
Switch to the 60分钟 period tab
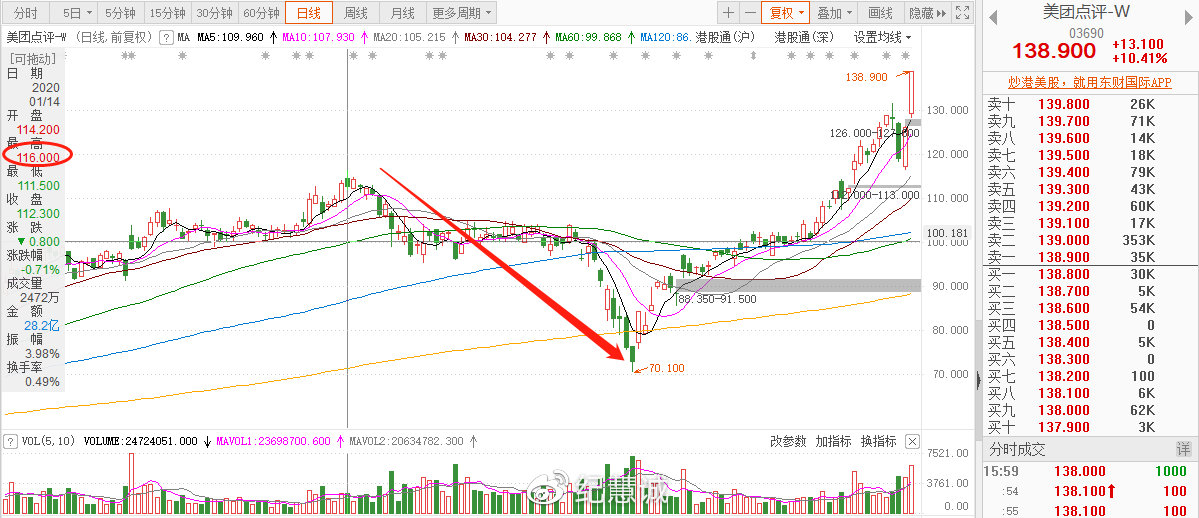pyautogui.click(x=261, y=12)
